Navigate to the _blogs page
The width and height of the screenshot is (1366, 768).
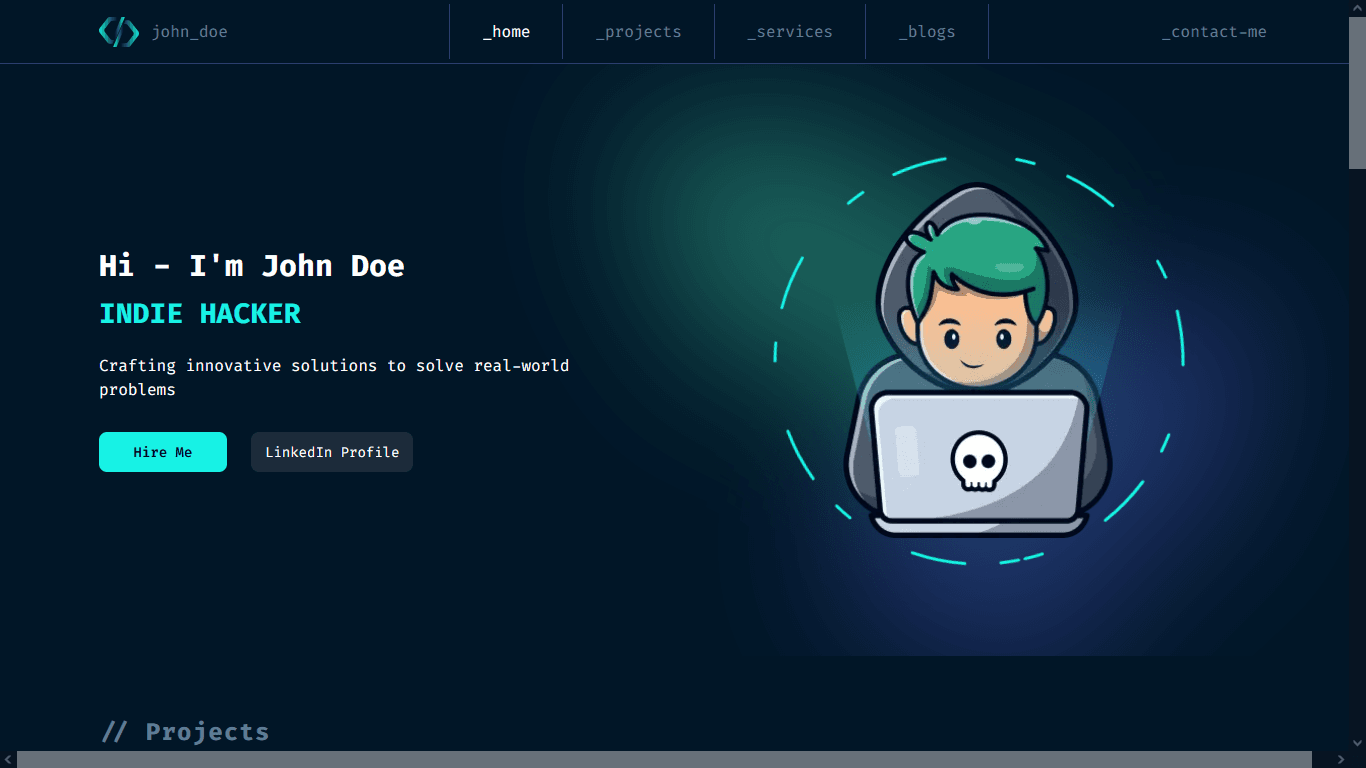pos(927,31)
